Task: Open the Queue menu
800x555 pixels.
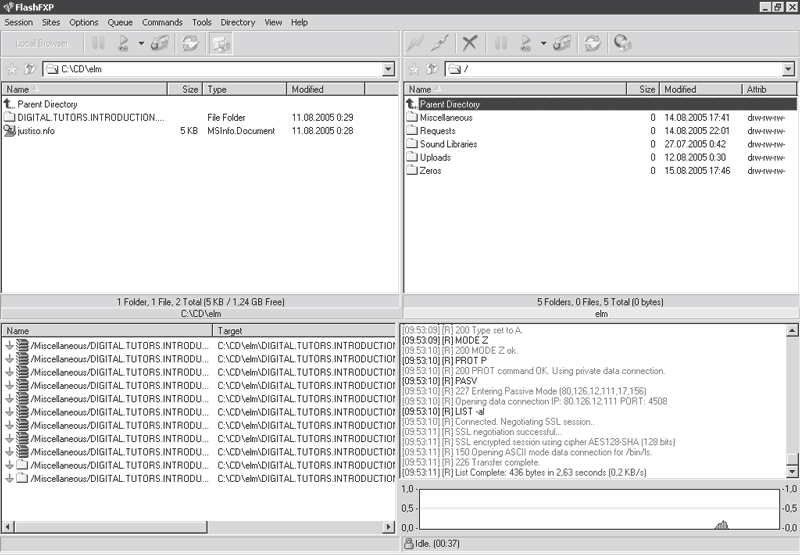Action: click(x=120, y=22)
